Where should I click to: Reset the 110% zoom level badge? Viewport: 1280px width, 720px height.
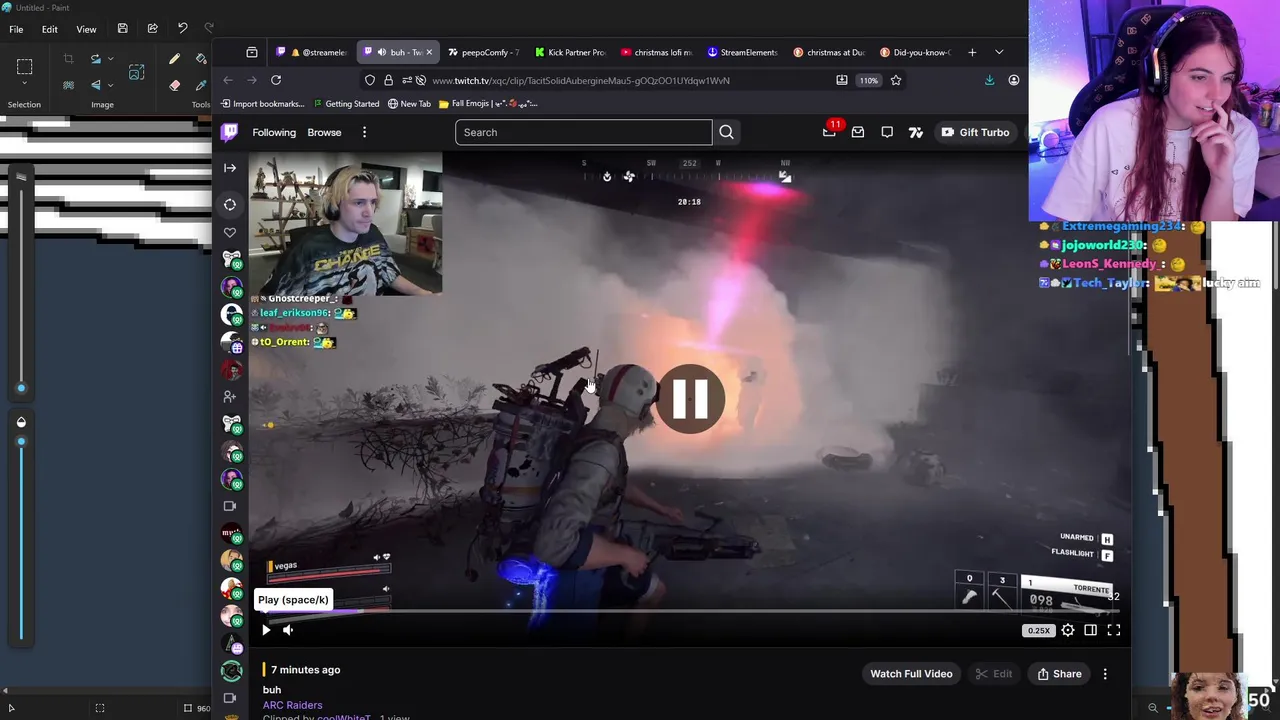click(868, 80)
